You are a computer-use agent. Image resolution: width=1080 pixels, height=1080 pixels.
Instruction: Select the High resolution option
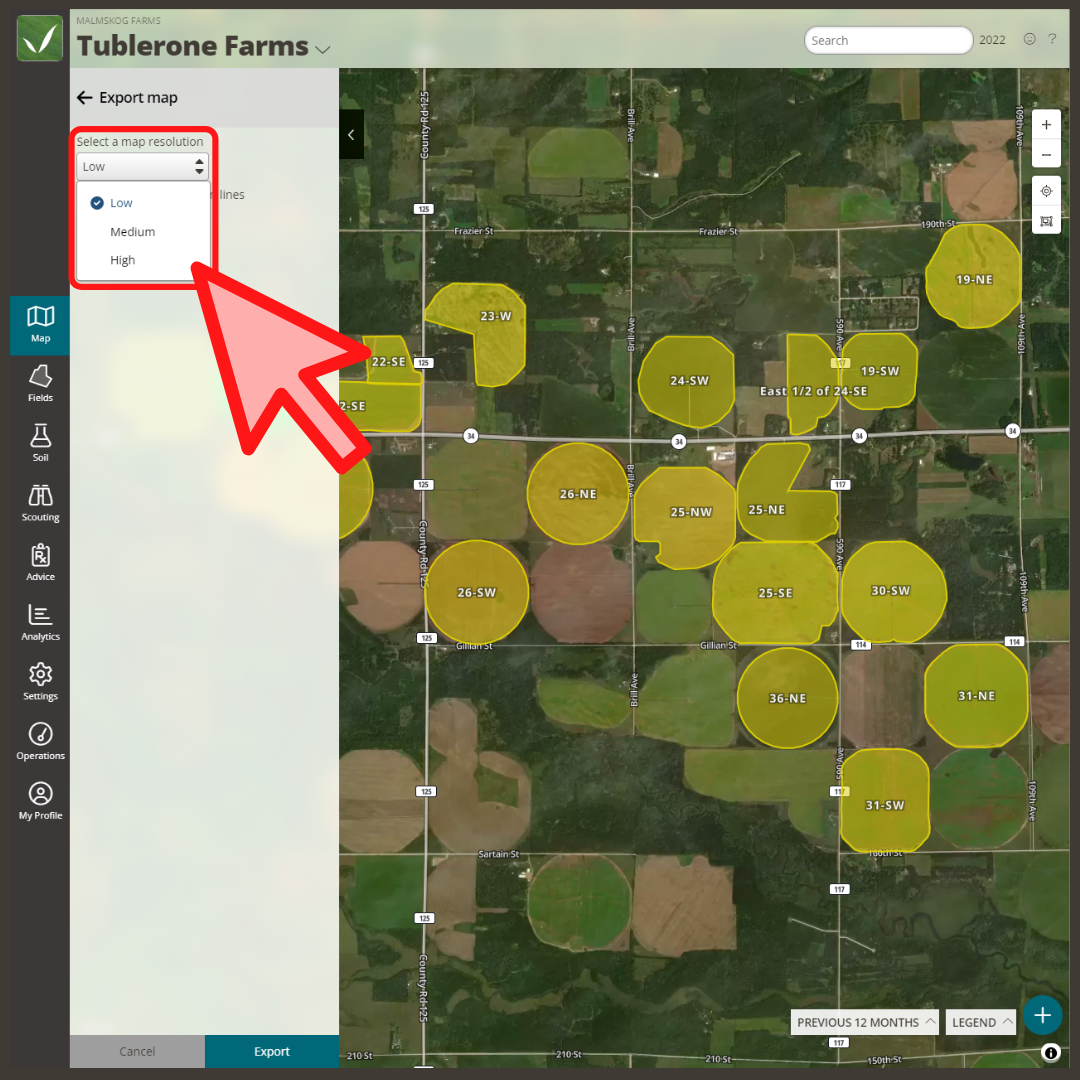click(143, 260)
